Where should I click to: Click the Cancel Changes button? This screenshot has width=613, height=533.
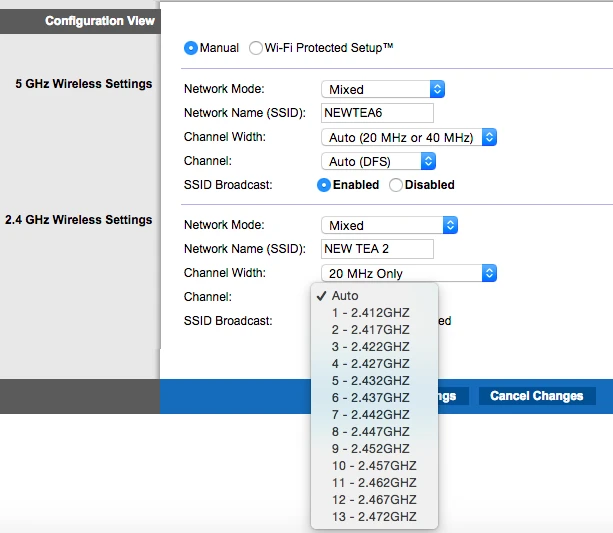click(x=536, y=396)
